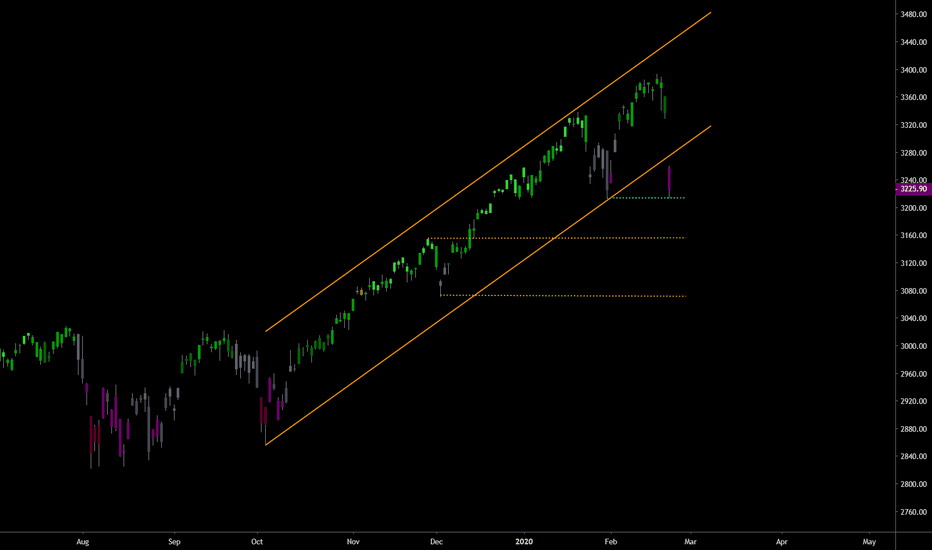The width and height of the screenshot is (932, 550).
Task: Click the 2800.00 price axis label
Action: pyautogui.click(x=914, y=485)
